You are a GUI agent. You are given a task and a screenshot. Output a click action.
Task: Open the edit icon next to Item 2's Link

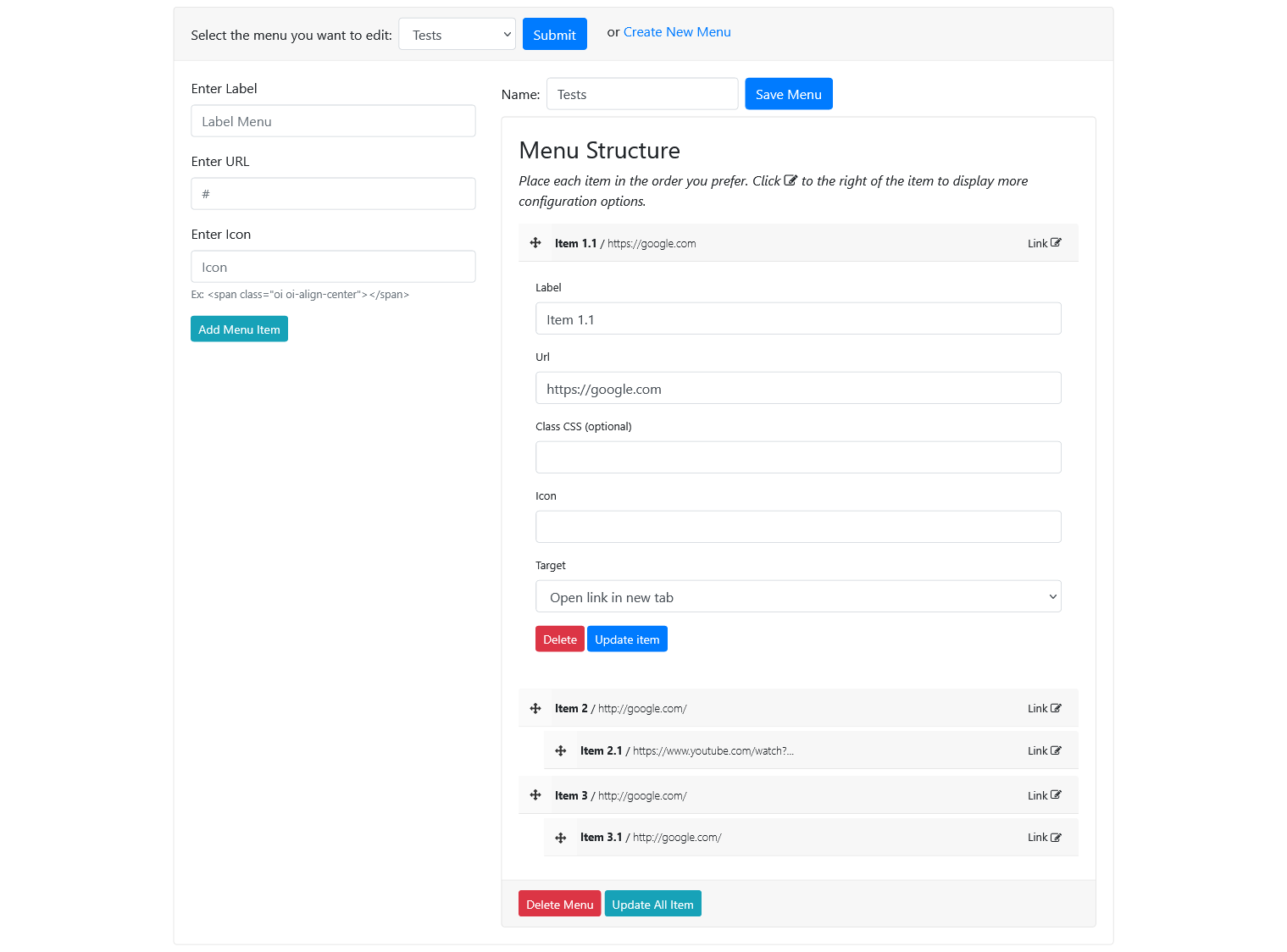coord(1055,708)
